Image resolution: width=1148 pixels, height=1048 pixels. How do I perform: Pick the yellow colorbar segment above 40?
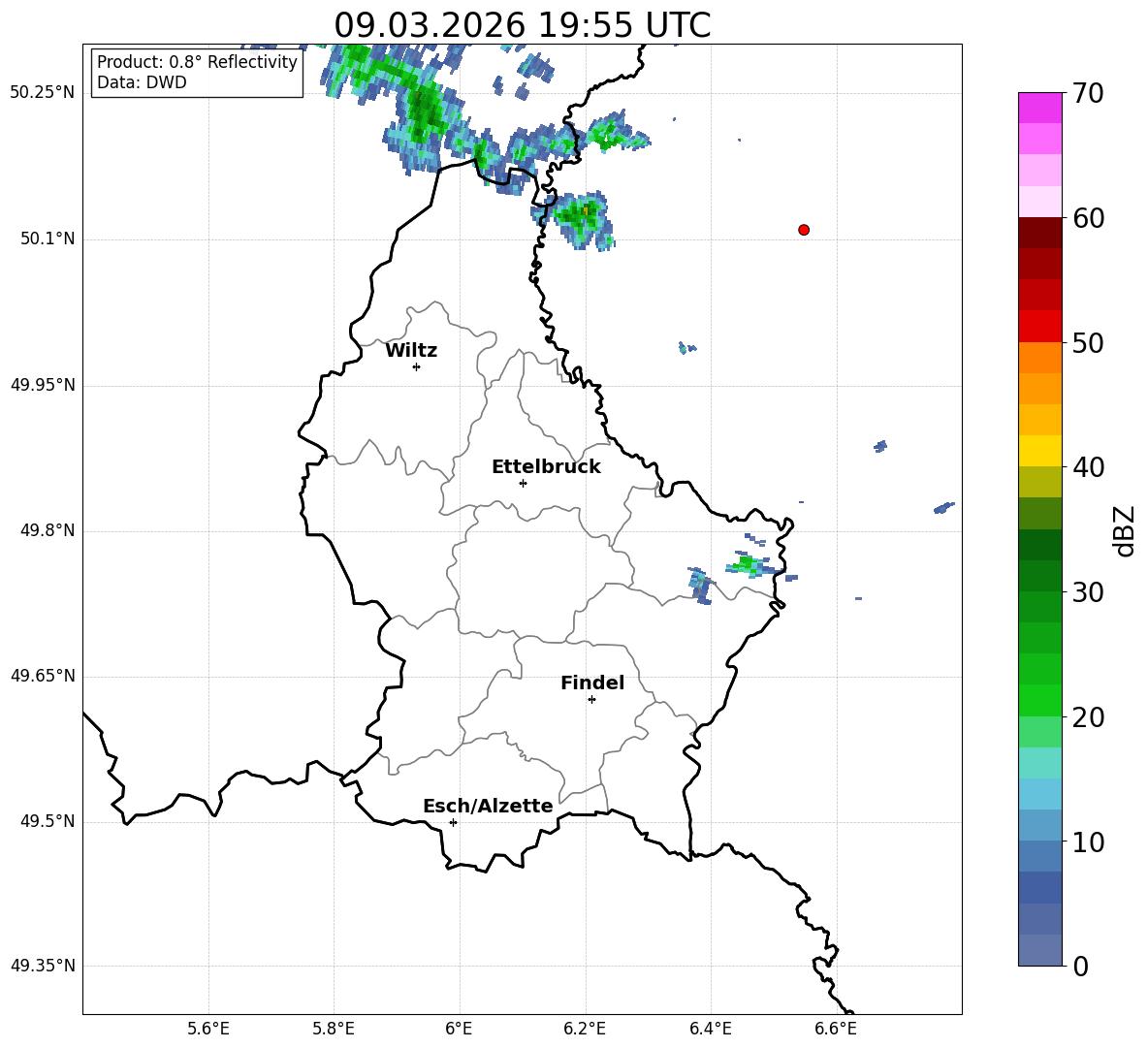[x=1040, y=452]
